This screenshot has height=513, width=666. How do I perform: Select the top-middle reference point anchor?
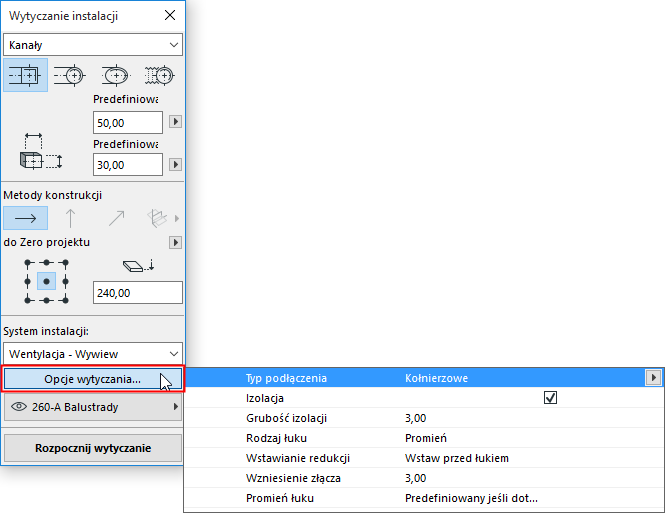[x=46, y=263]
